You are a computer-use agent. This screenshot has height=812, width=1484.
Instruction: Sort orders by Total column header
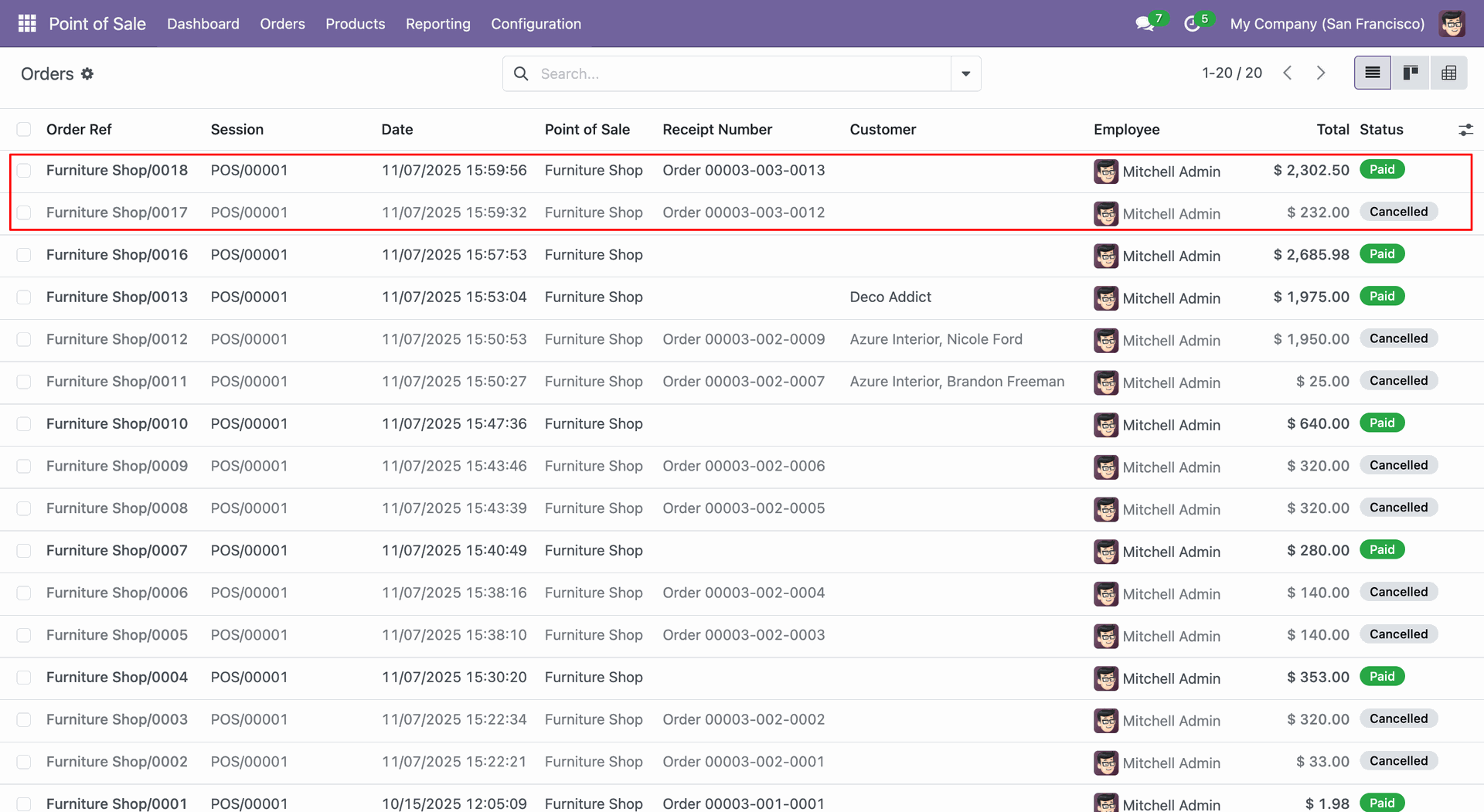1333,129
